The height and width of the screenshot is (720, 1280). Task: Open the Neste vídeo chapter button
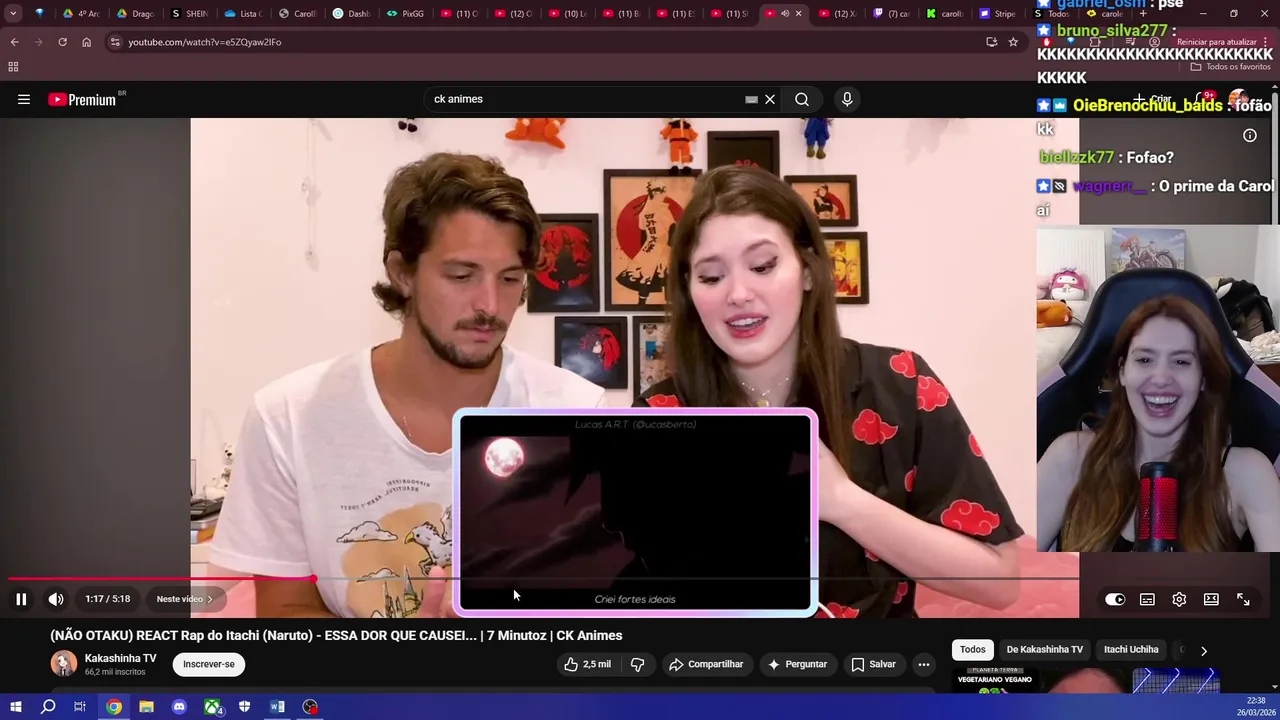tap(185, 599)
